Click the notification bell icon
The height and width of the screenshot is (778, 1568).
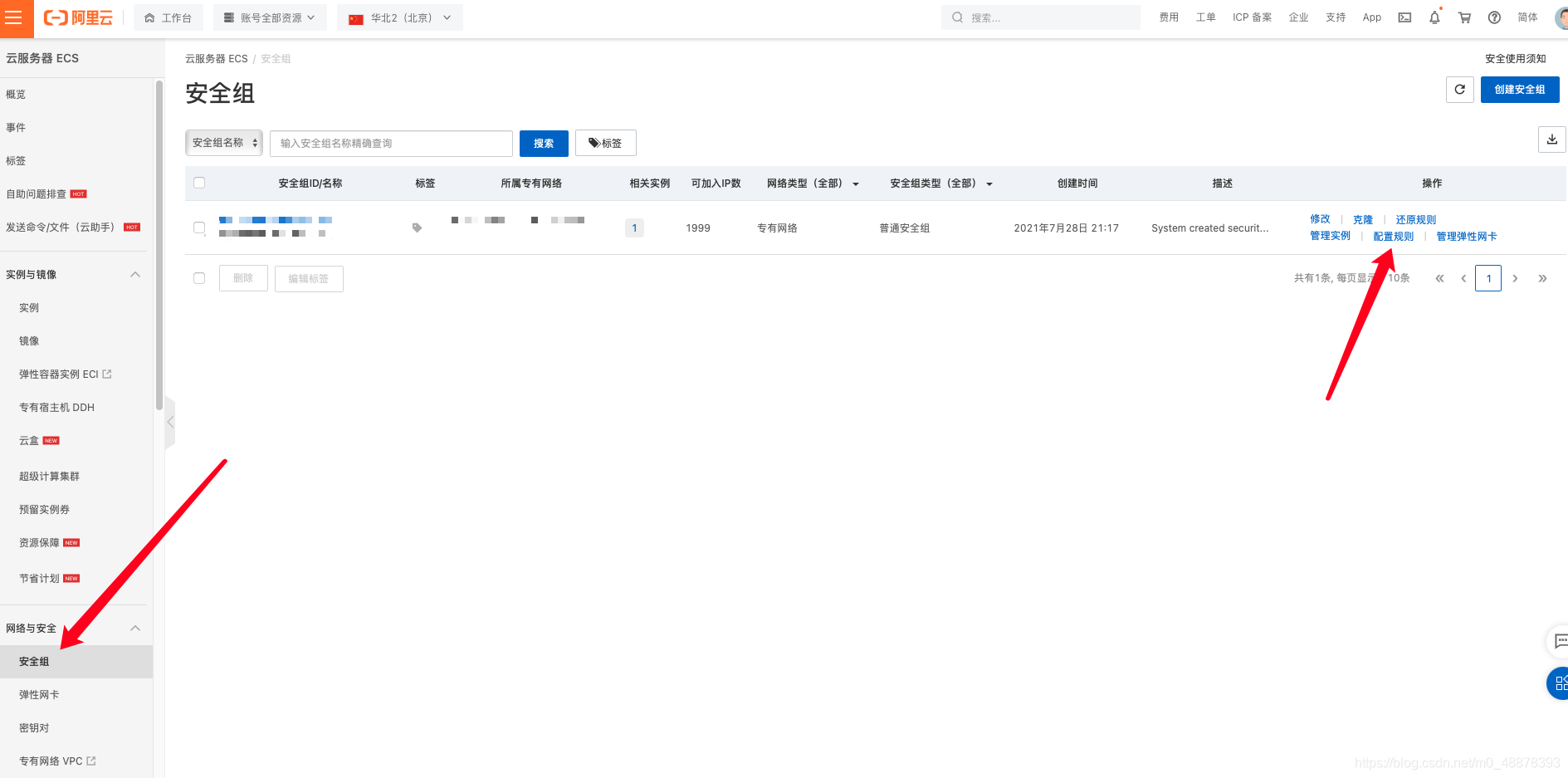[x=1434, y=17]
